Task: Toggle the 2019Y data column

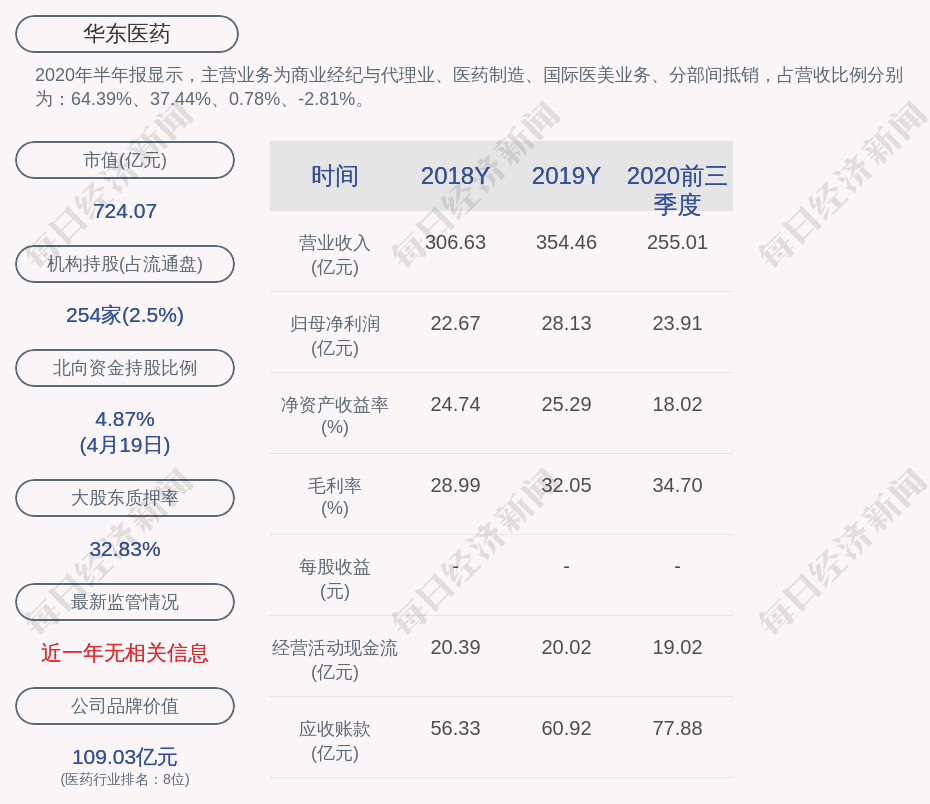Action: coord(566,176)
